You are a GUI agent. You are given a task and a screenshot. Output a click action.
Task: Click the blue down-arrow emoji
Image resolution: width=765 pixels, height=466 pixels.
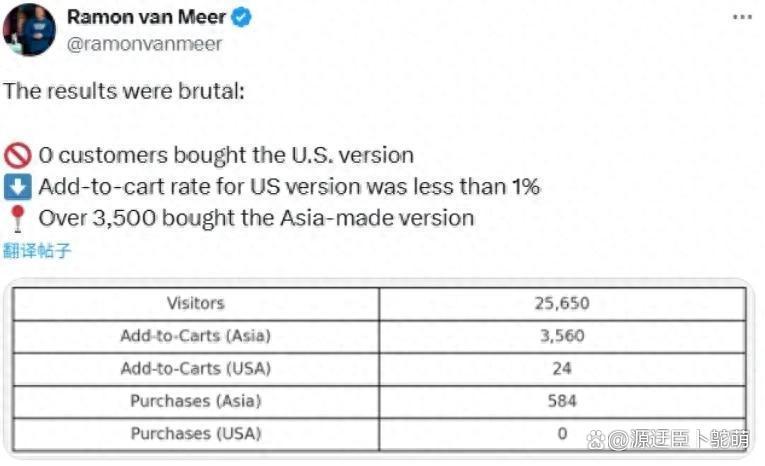[x=18, y=187]
